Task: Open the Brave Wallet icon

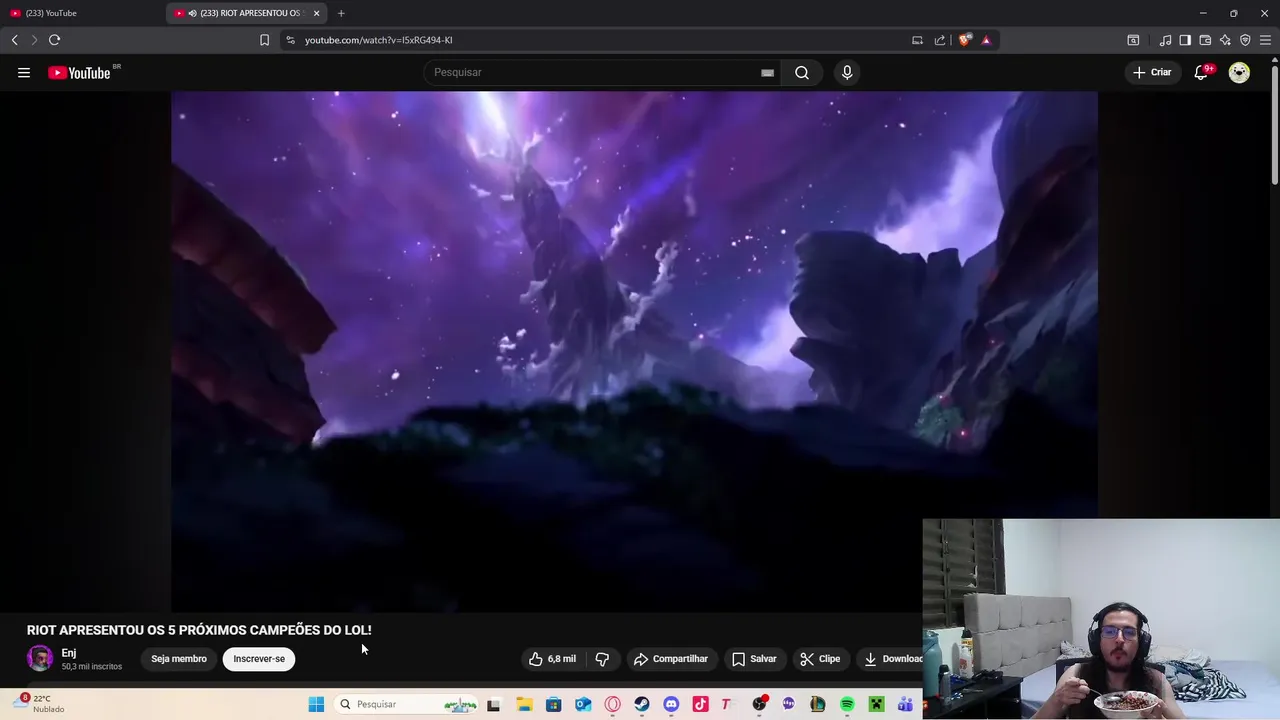Action: [x=1205, y=40]
